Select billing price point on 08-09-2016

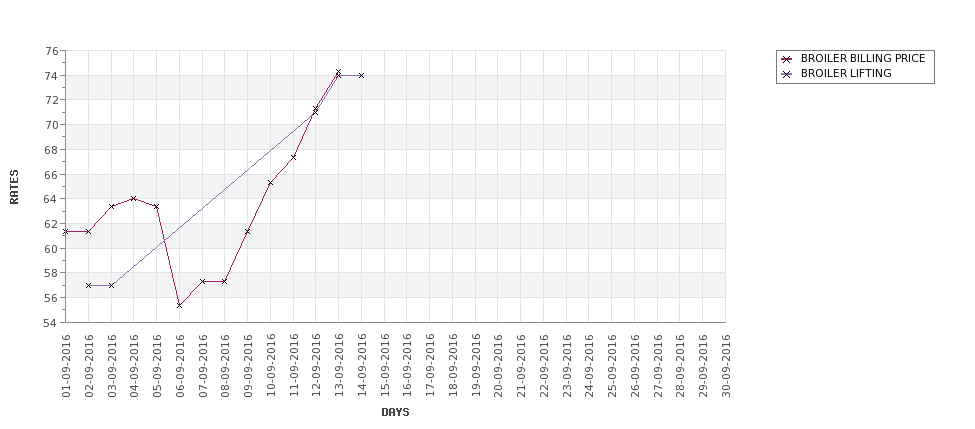[x=224, y=281]
